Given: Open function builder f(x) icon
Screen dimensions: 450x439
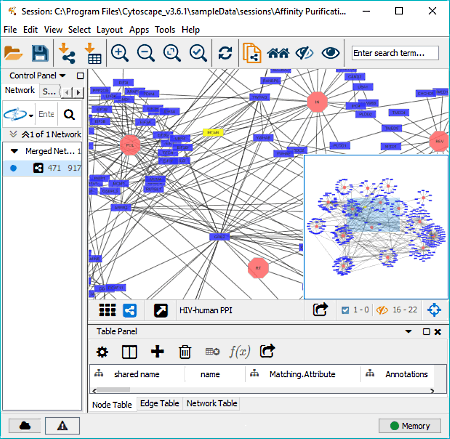Looking at the screenshot, I should tap(239, 351).
